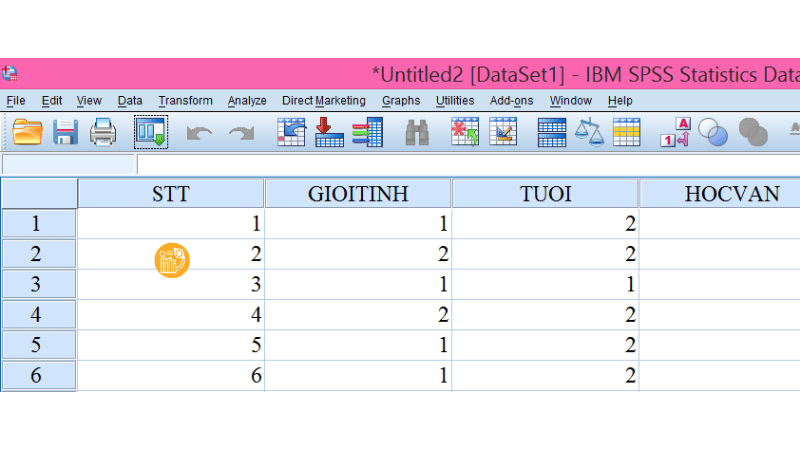Click the Show All Variables gray circles icon
Viewport: 800px width, 450px height.
coord(753,132)
